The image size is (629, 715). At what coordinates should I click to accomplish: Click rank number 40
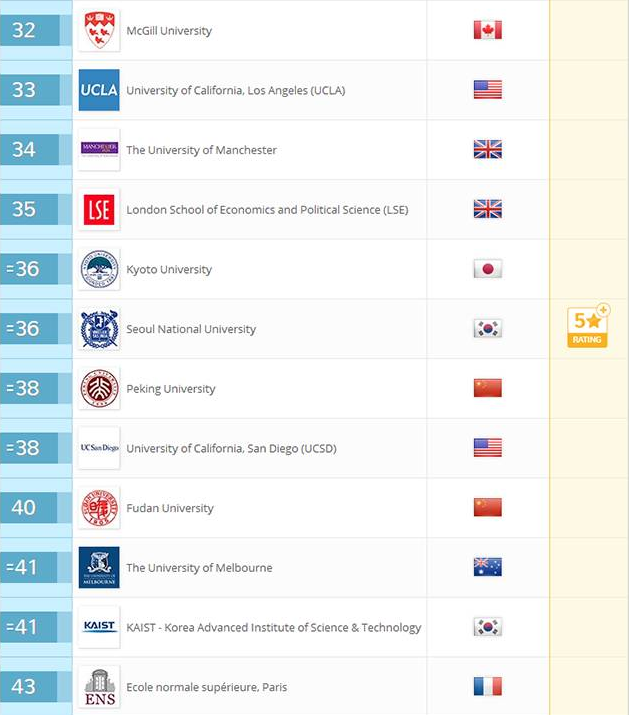24,508
